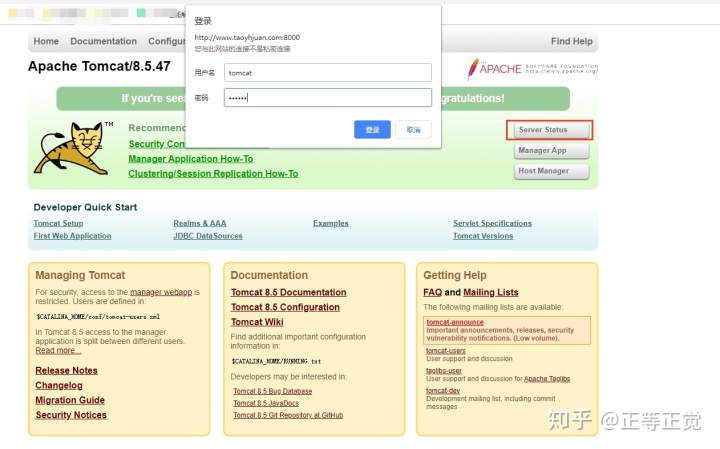Open Realms & AAA link
Viewport: 720px width, 449px height.
pyautogui.click(x=200, y=223)
